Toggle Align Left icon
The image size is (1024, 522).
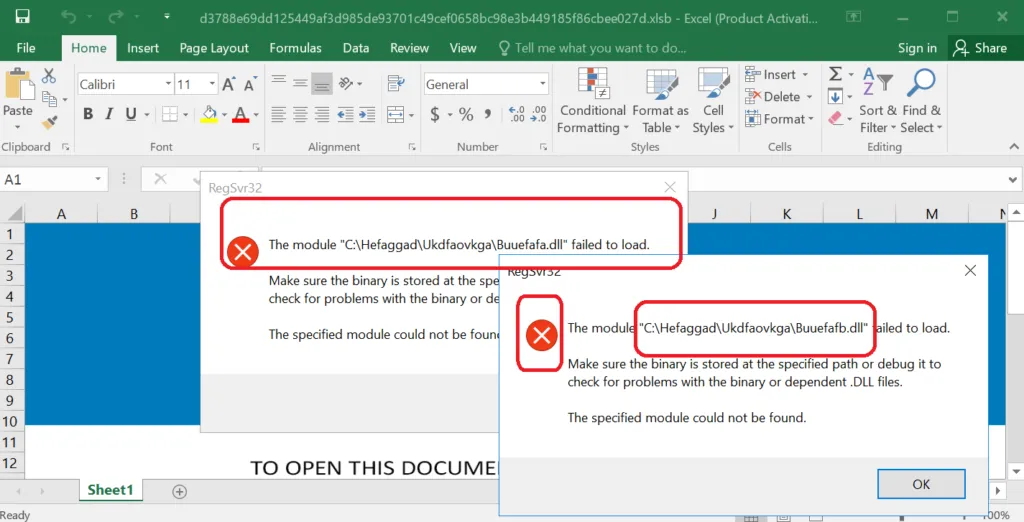279,114
